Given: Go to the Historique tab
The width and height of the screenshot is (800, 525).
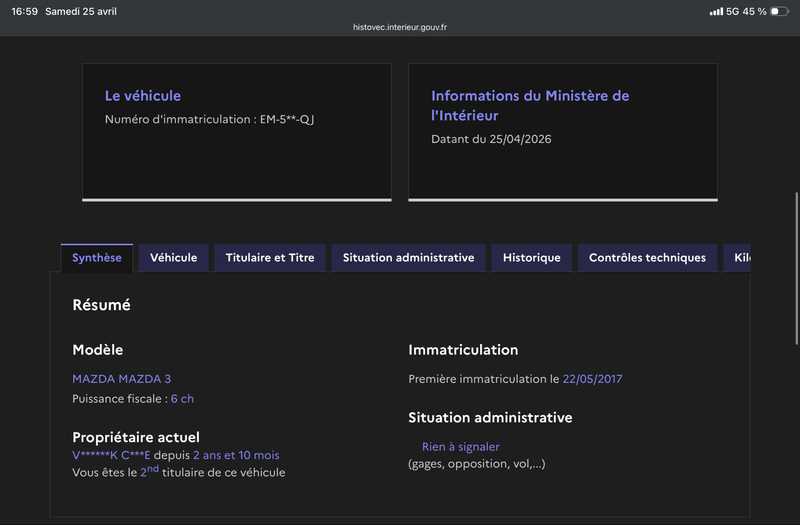Looking at the screenshot, I should tap(531, 257).
